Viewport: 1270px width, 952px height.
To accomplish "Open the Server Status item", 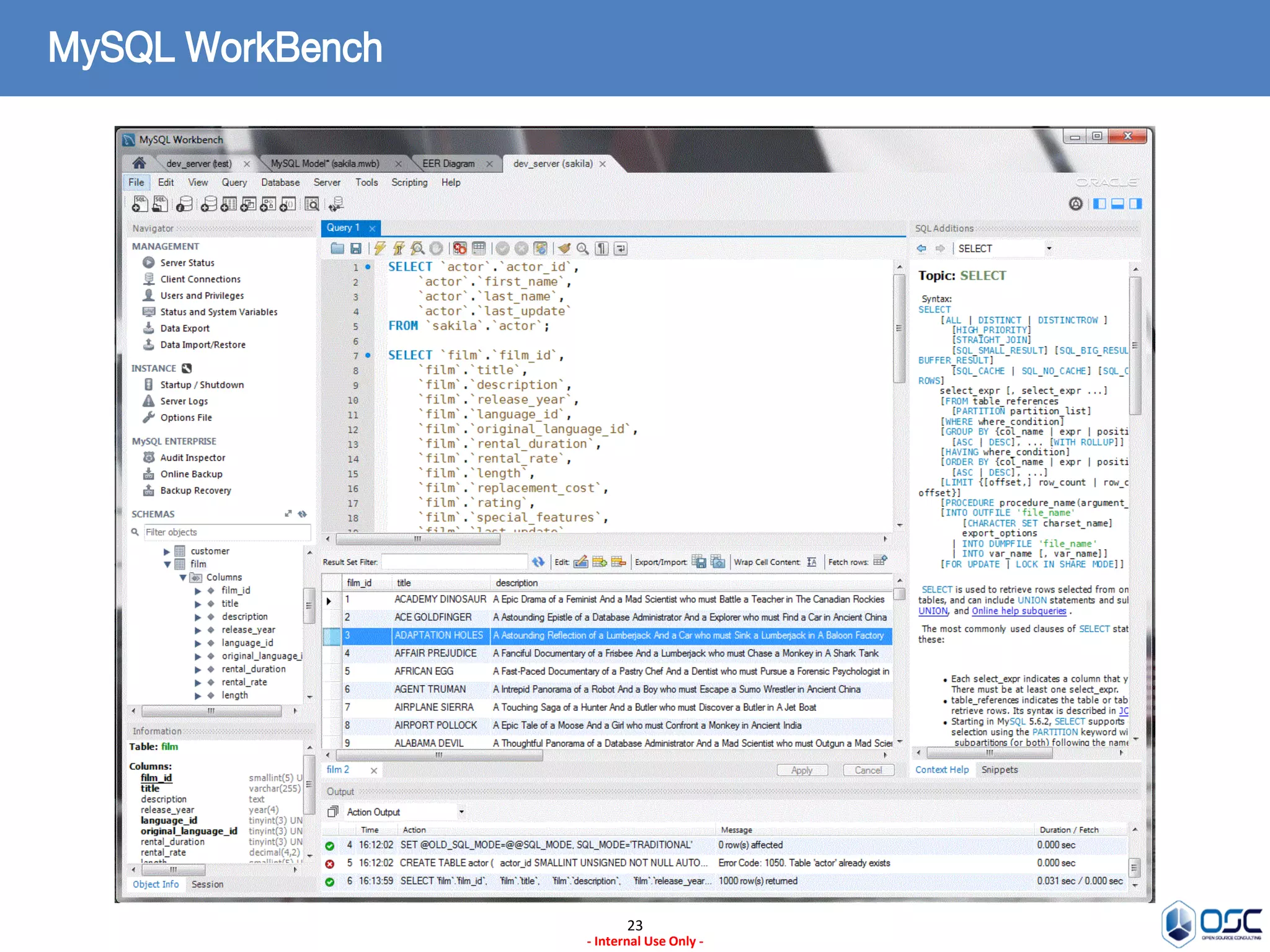I will tap(187, 263).
